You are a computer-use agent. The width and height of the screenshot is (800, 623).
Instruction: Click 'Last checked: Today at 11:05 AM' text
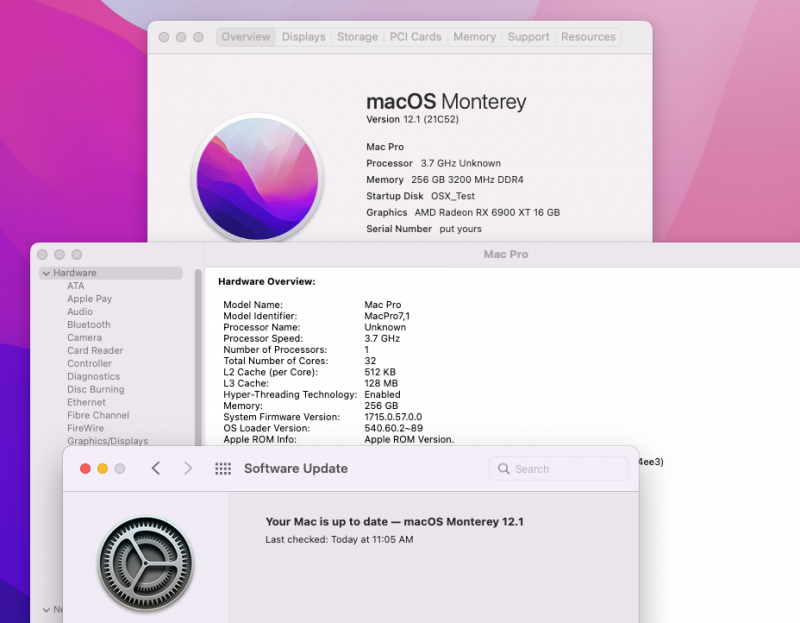coord(339,539)
